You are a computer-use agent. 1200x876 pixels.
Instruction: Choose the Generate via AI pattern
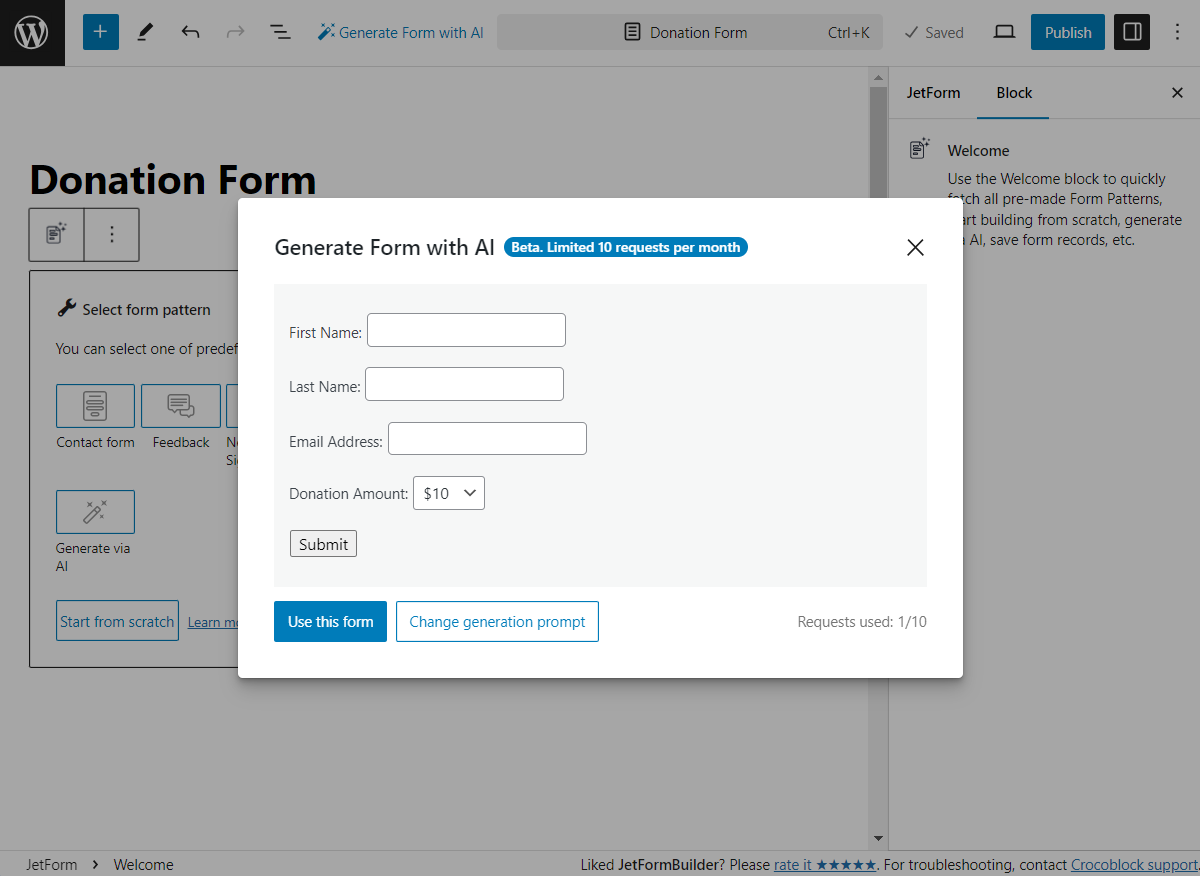(x=95, y=512)
